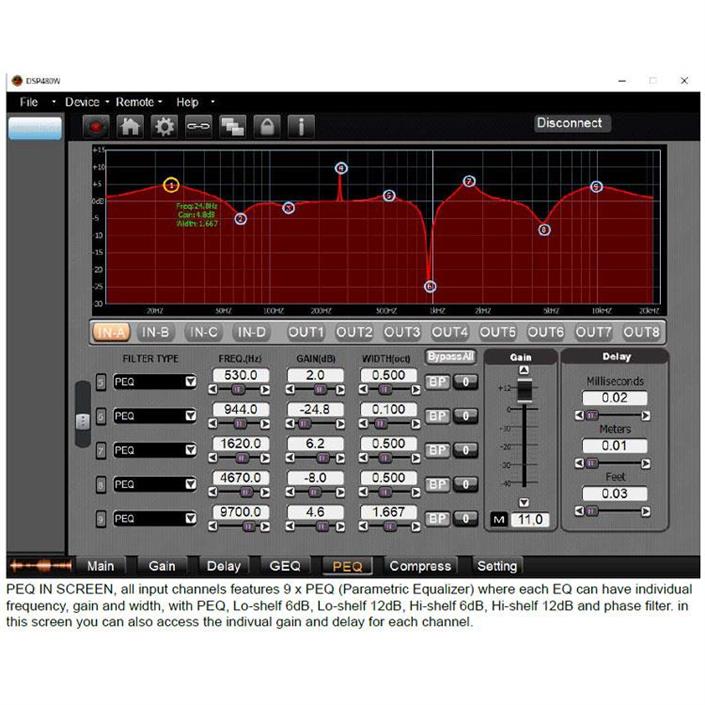The image size is (705, 705).
Task: Toggle the BP bypass for filter 5
Action: click(x=437, y=381)
